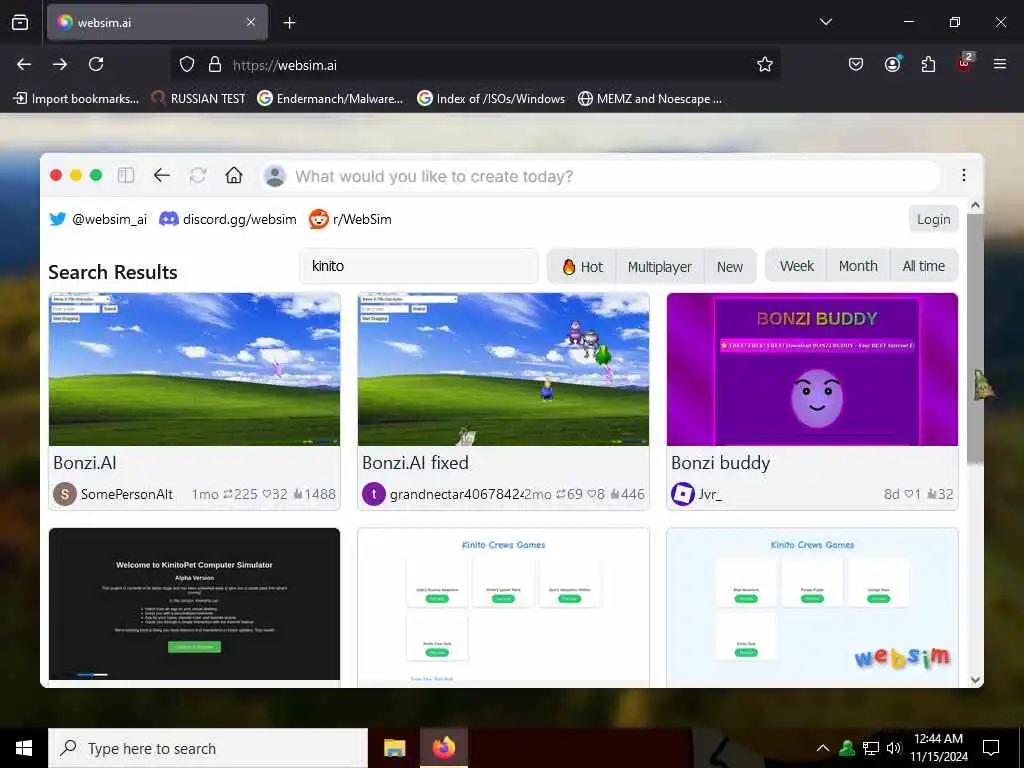Open the Firefox extensions puzzle icon
This screenshot has width=1024, height=768.
(x=928, y=64)
